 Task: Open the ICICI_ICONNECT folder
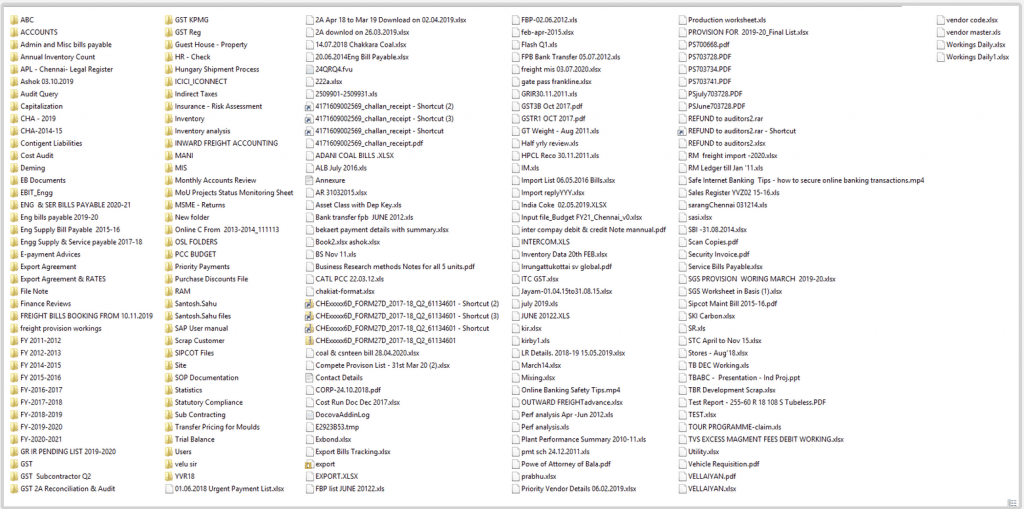(x=203, y=82)
